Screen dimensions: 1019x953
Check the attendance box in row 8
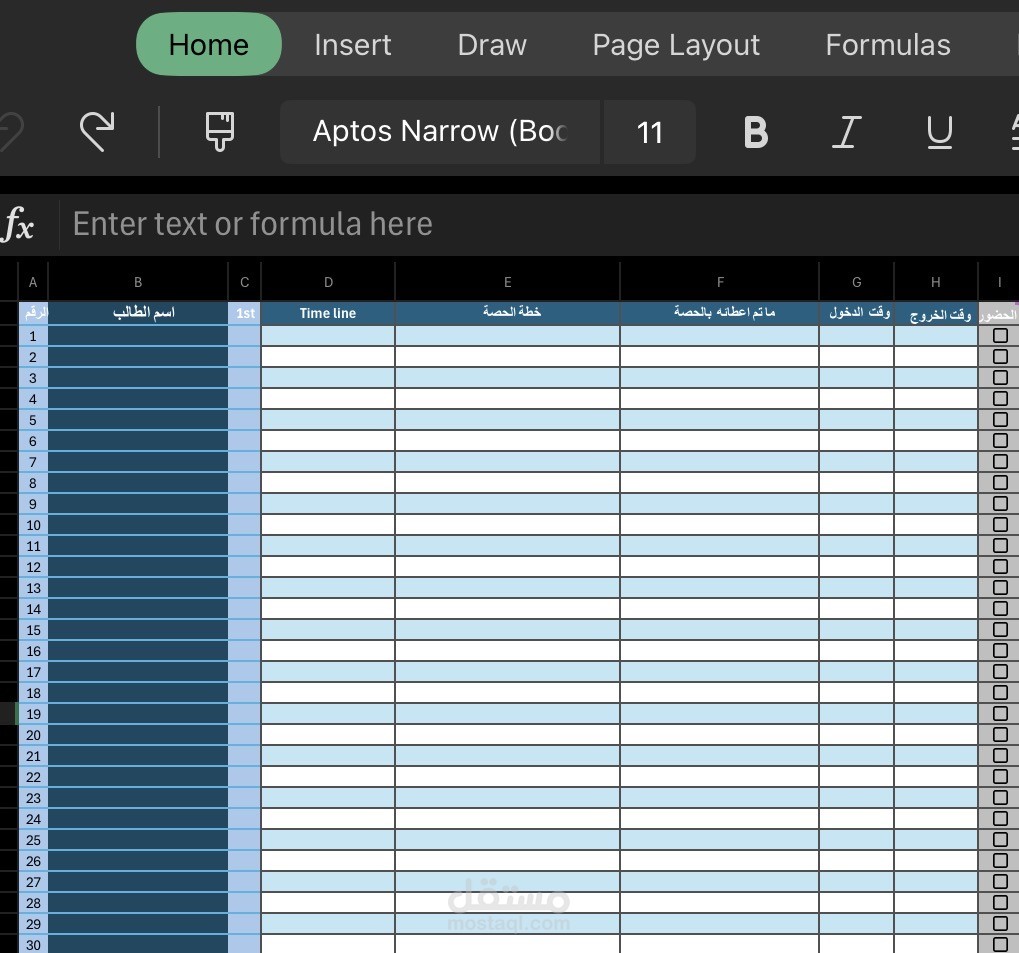1000,482
